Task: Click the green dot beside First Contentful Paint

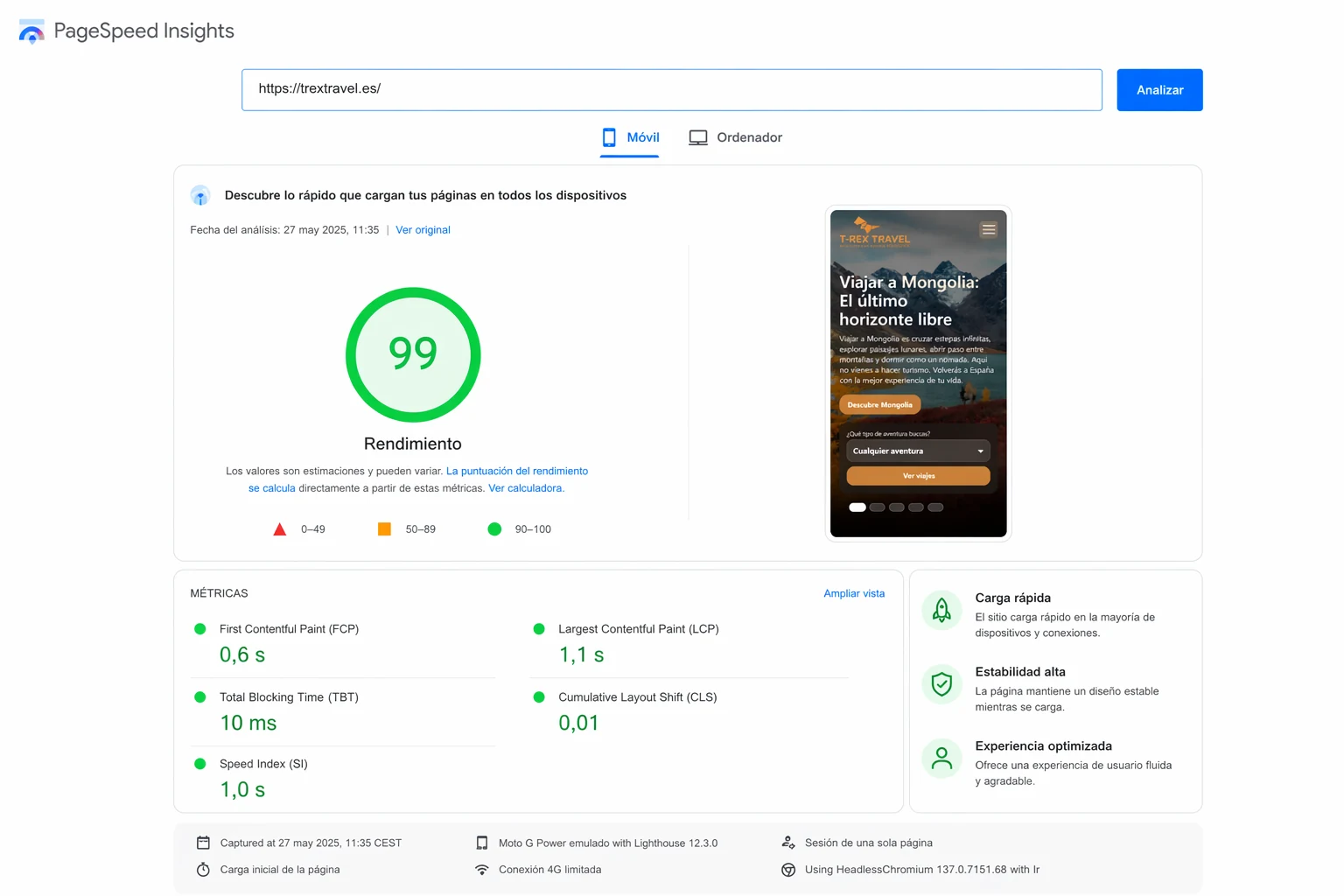Action: (199, 629)
